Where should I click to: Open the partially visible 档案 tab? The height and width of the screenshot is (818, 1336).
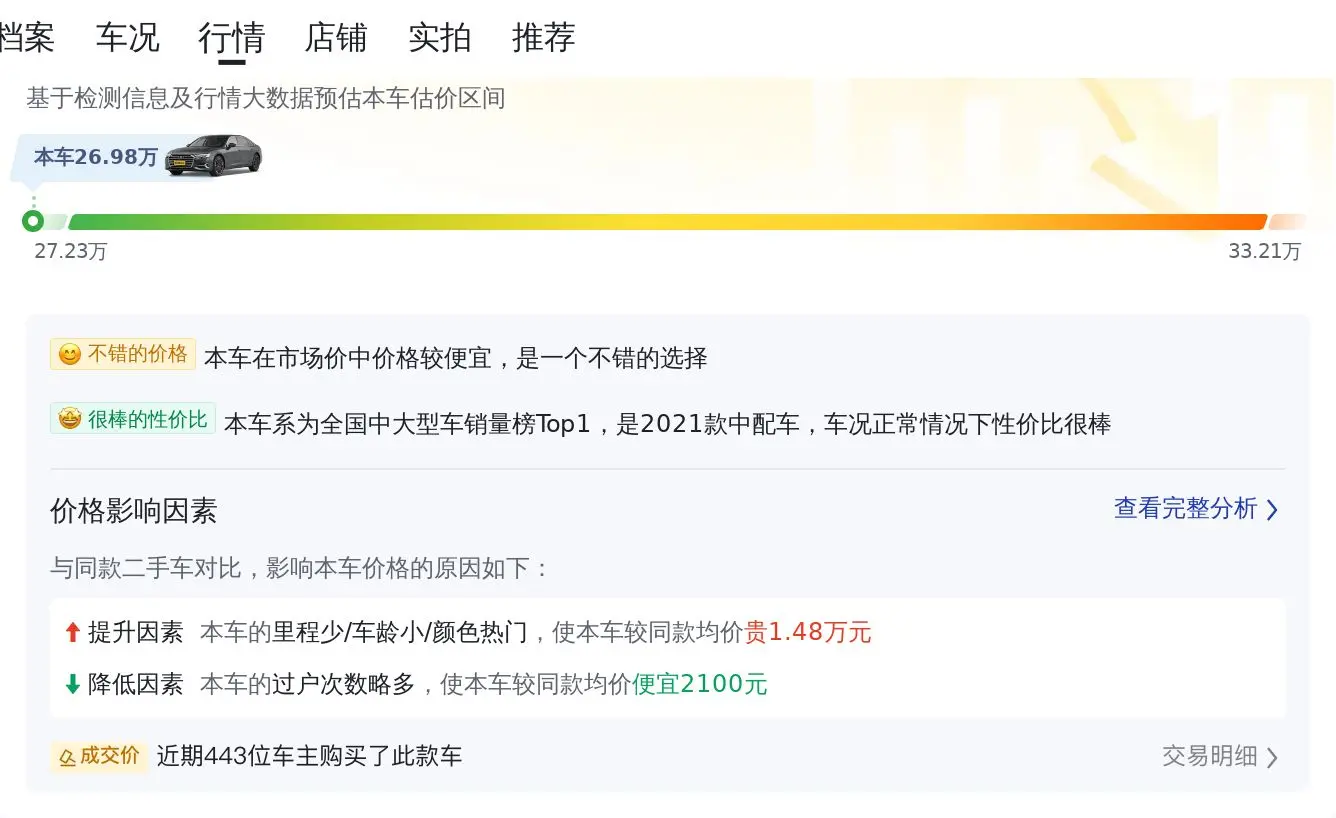click(27, 38)
